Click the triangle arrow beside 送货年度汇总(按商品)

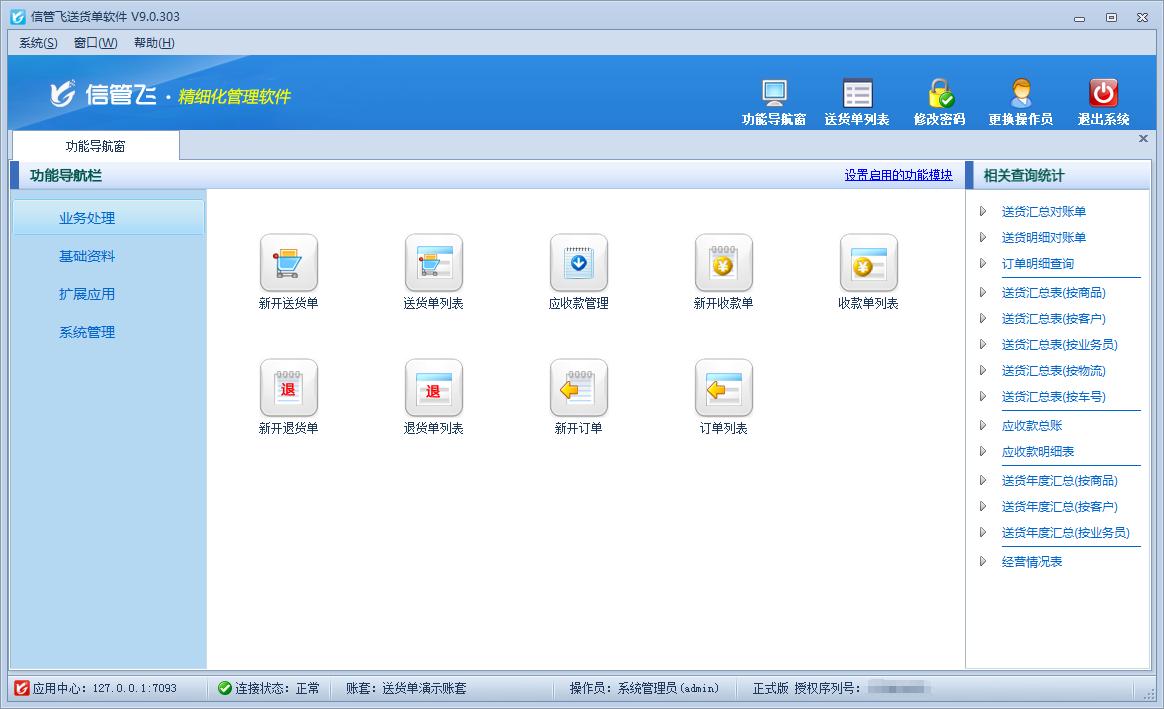[983, 480]
